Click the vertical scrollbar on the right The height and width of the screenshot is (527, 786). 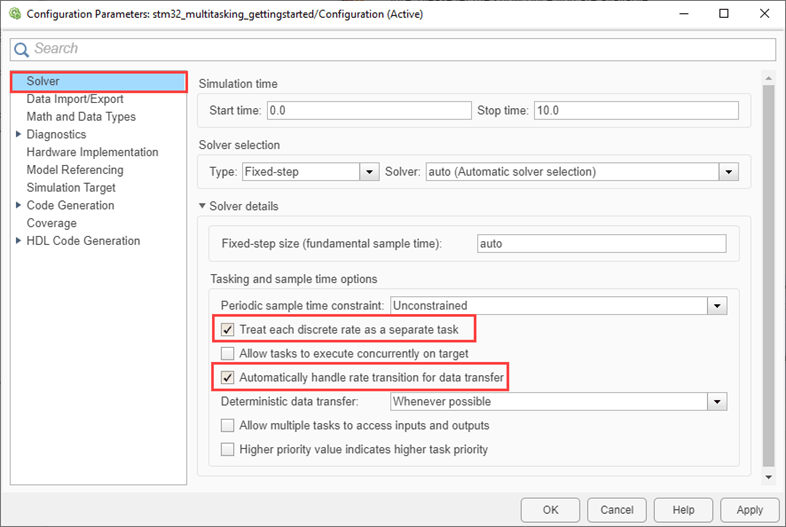point(768,270)
